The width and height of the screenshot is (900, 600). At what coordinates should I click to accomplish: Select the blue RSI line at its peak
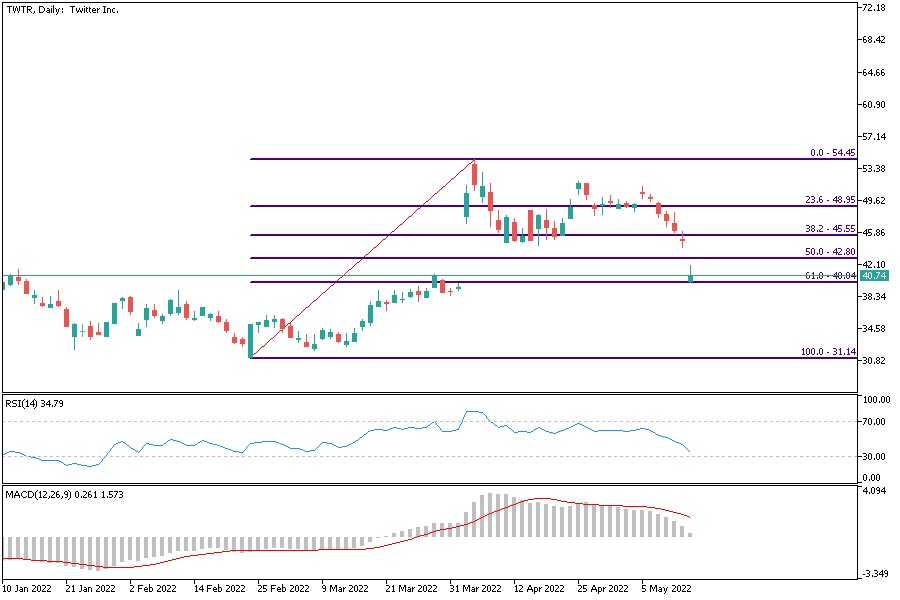(x=474, y=412)
